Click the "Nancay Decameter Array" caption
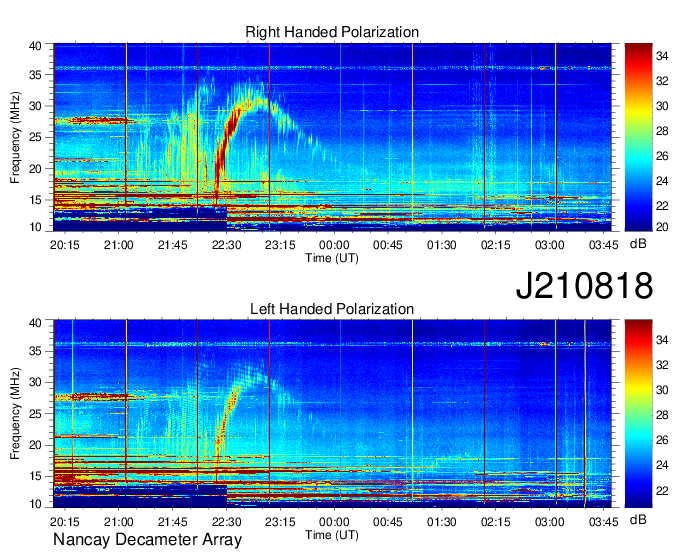This screenshot has height=552, width=680. click(147, 540)
